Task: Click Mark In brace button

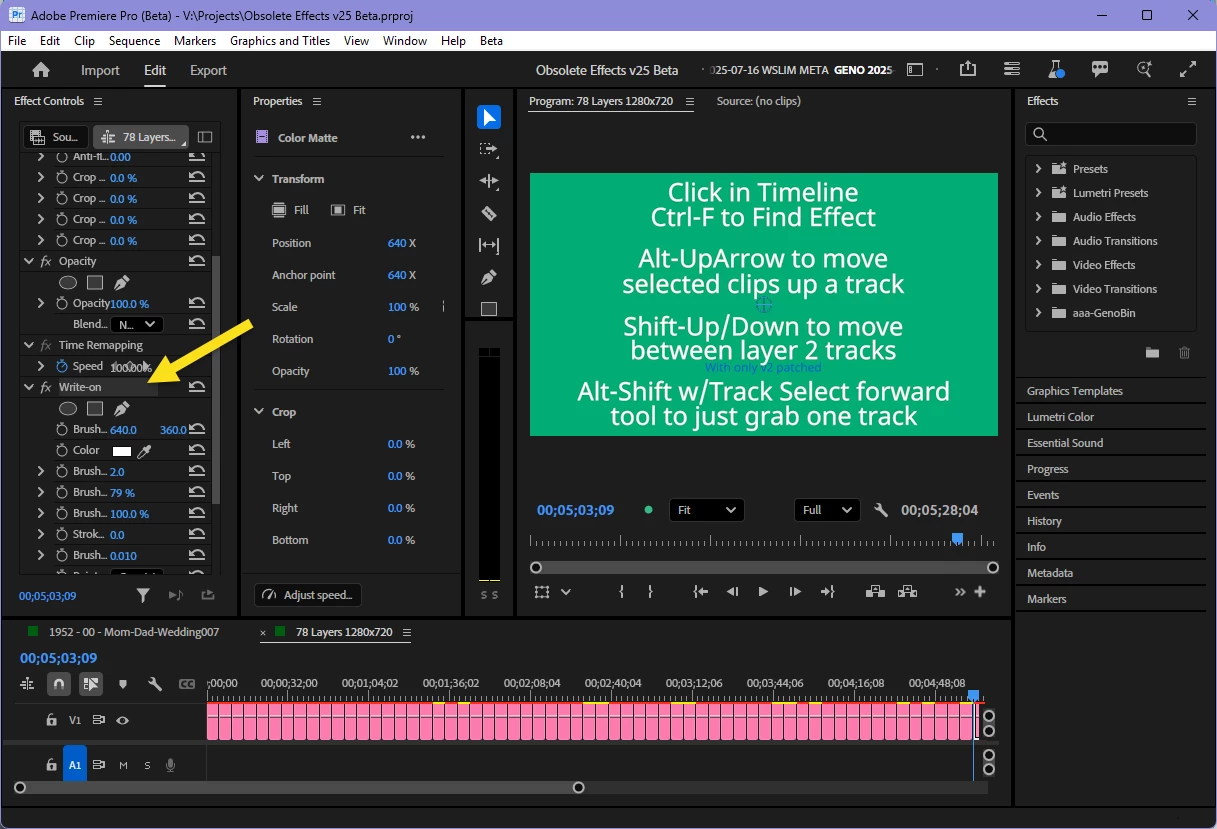Action: (622, 592)
